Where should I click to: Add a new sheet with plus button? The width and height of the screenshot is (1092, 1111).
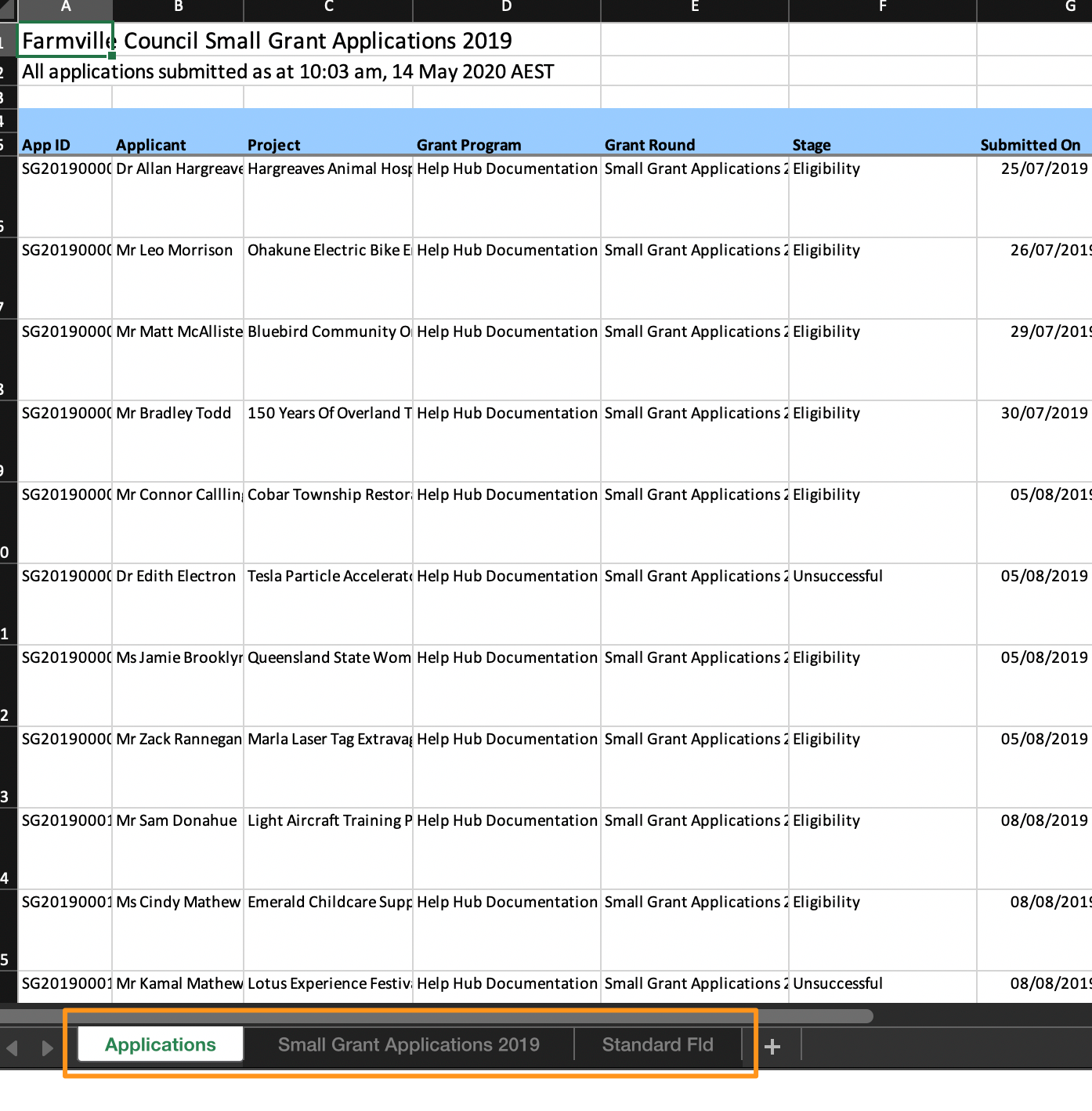click(x=772, y=1047)
